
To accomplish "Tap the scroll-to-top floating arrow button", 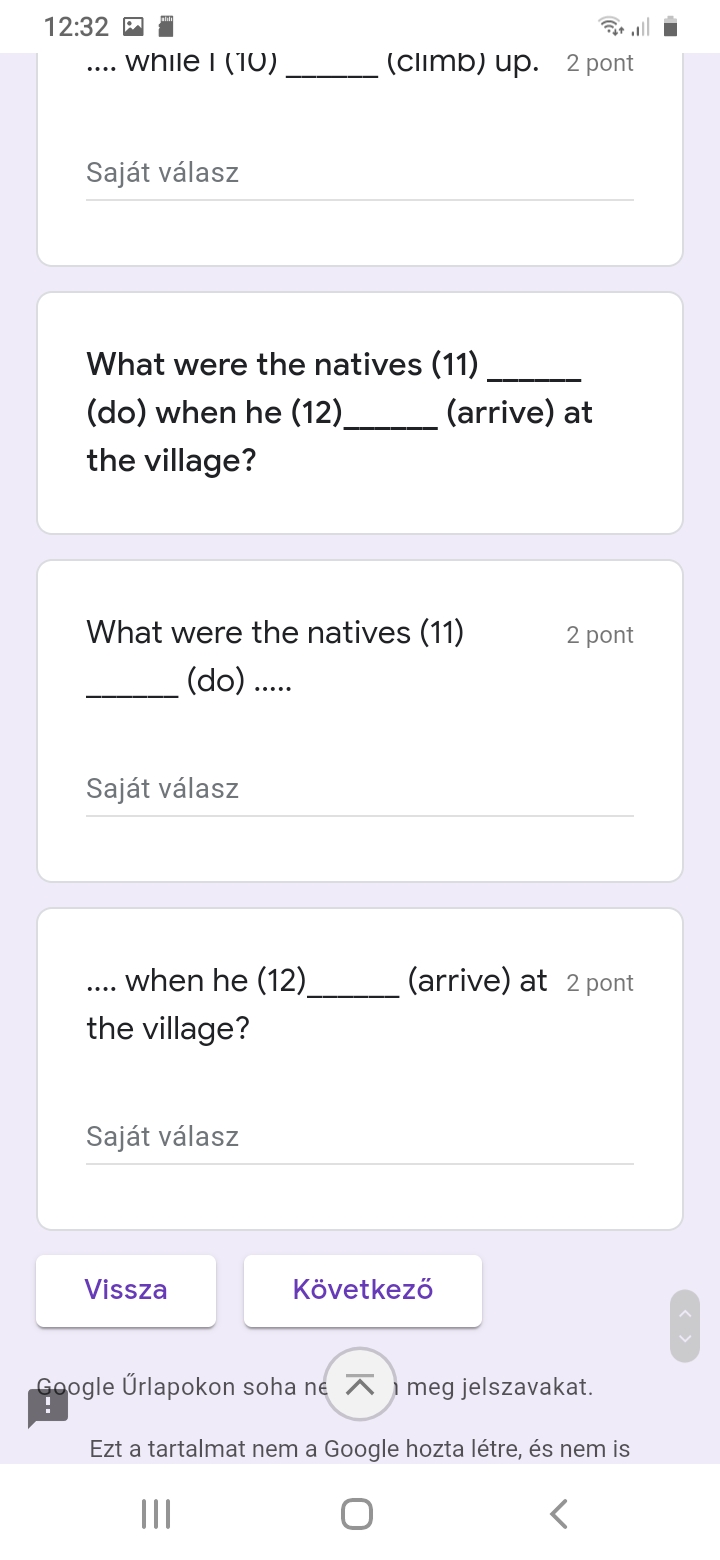I will pos(360,1384).
